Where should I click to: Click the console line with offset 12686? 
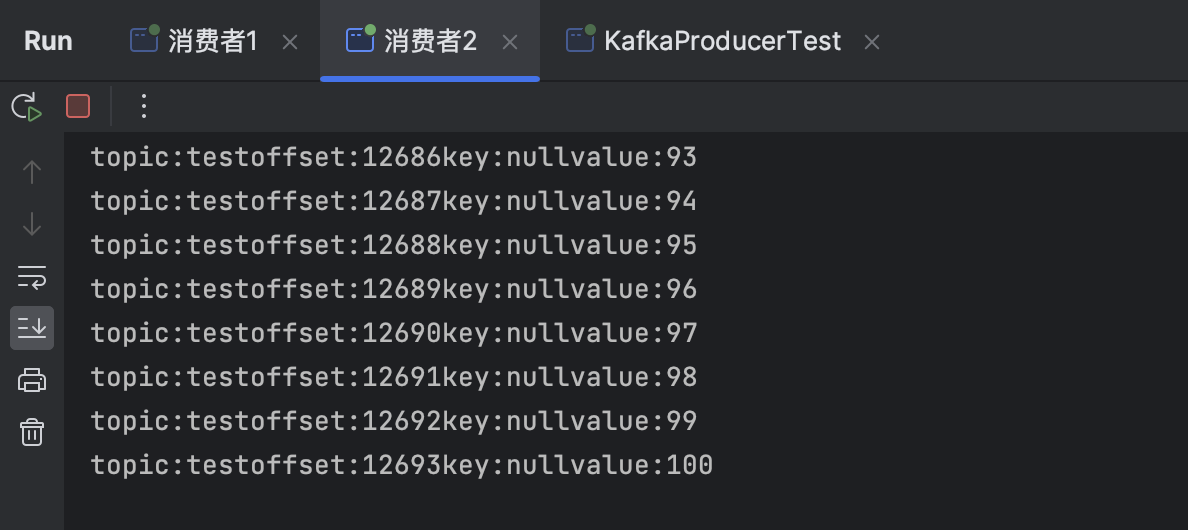[x=394, y=157]
